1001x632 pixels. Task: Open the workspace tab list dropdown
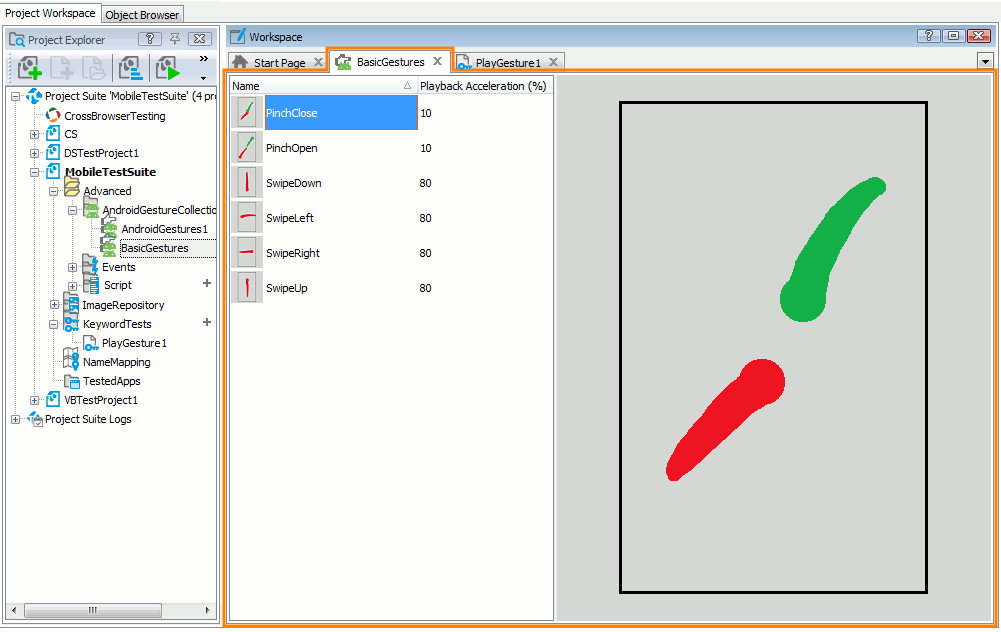(985, 61)
